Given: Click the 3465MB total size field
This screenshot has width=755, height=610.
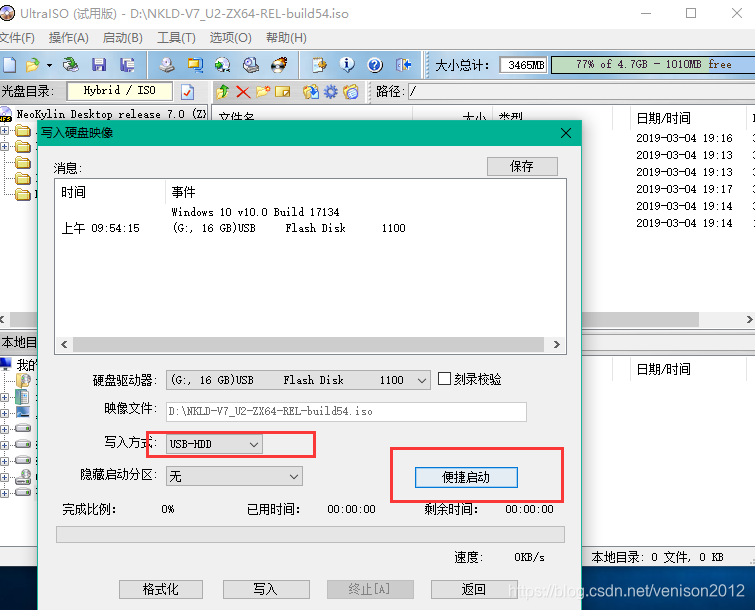Looking at the screenshot, I should tap(524, 65).
